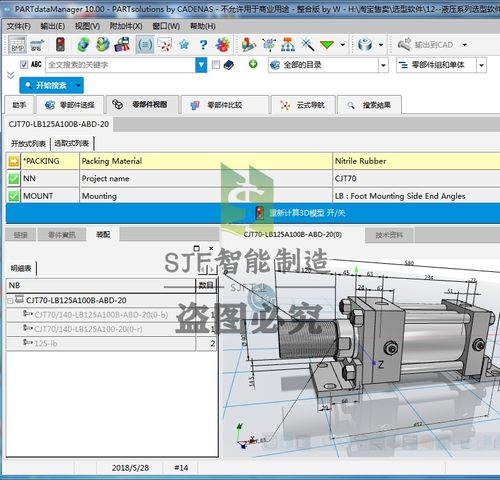Open the 输出(E) menu

point(52,26)
